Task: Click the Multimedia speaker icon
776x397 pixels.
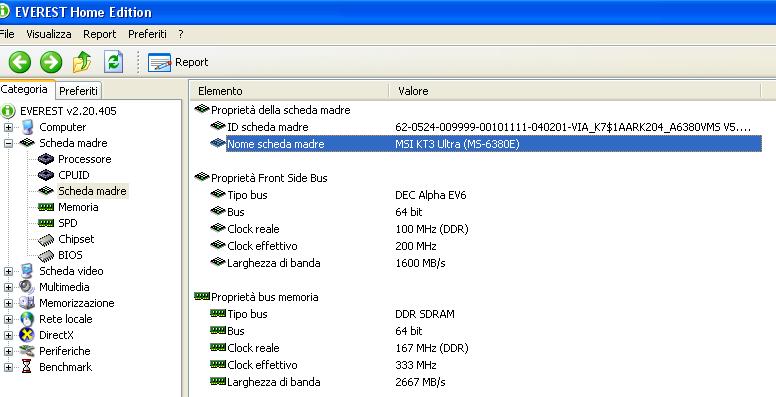Action: 27,287
